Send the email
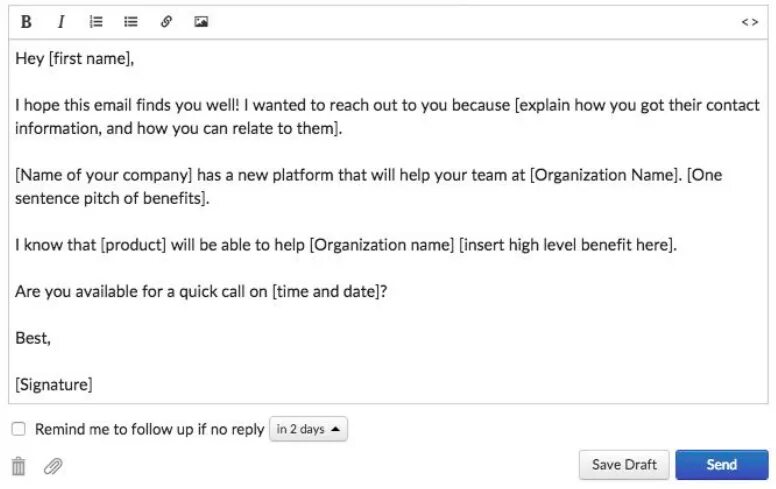 [721, 464]
